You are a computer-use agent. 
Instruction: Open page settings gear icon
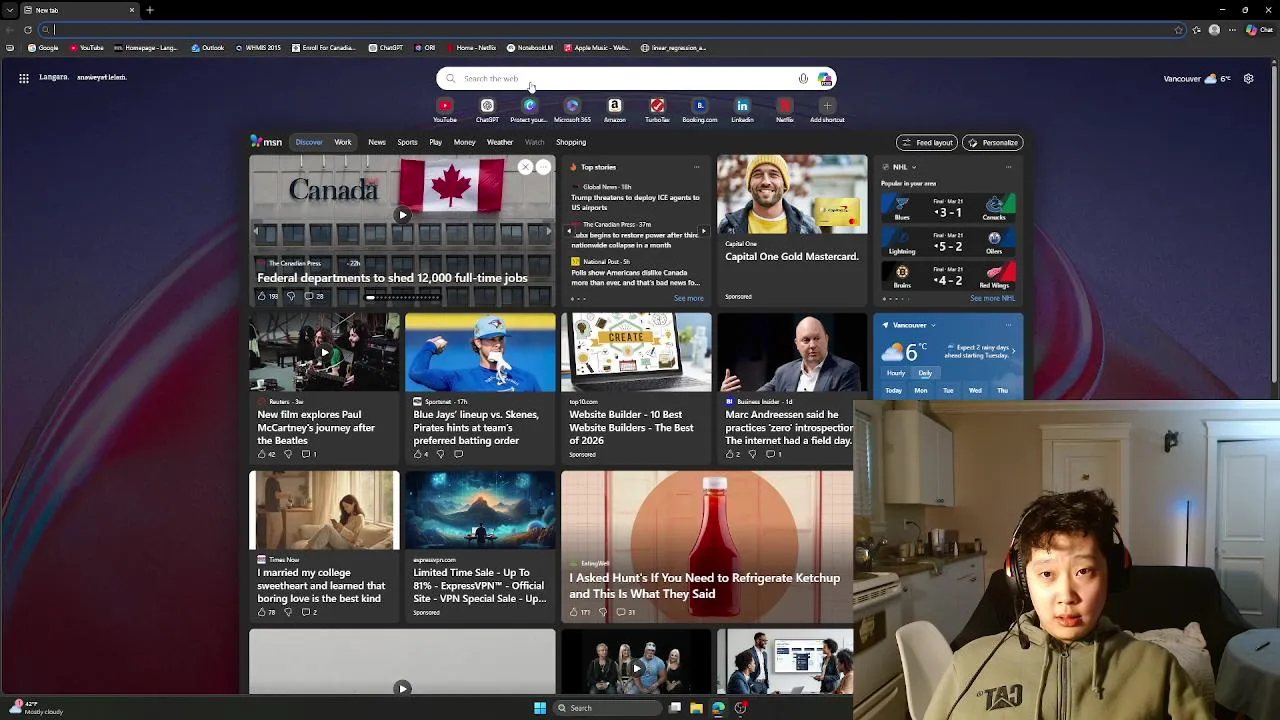(1248, 78)
